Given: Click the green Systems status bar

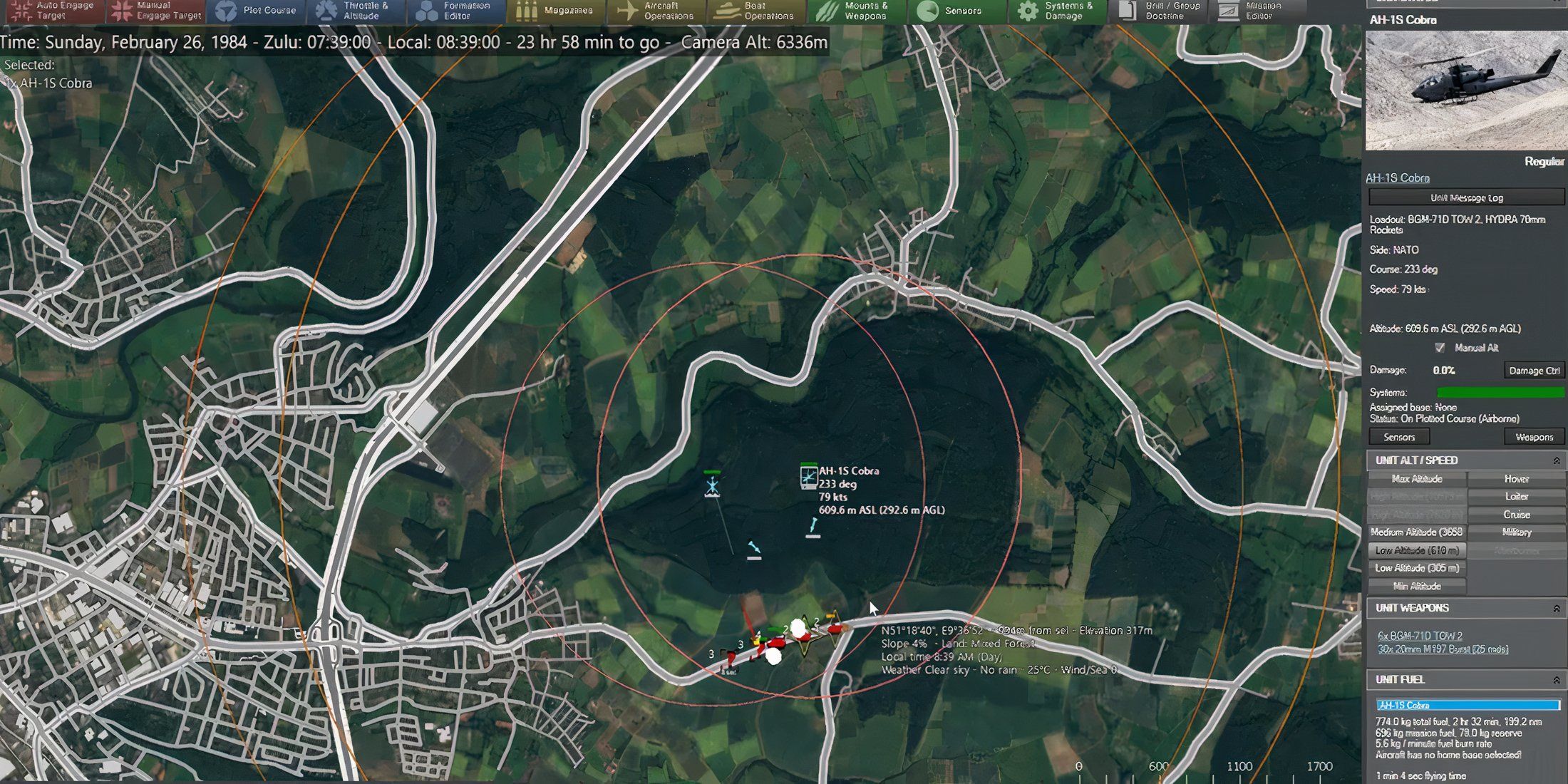Looking at the screenshot, I should point(1500,393).
